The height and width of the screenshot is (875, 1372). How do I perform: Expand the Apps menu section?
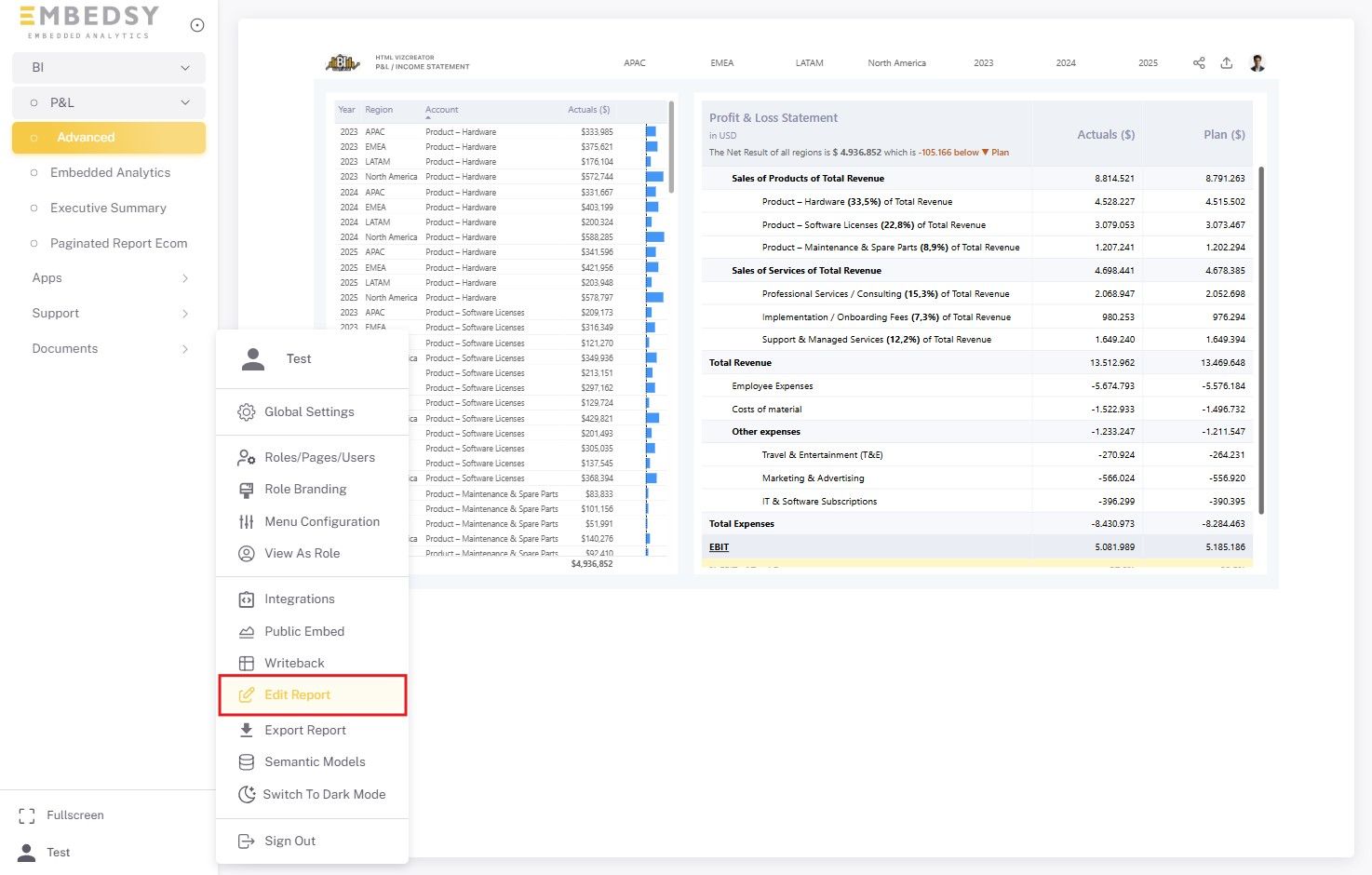click(109, 278)
